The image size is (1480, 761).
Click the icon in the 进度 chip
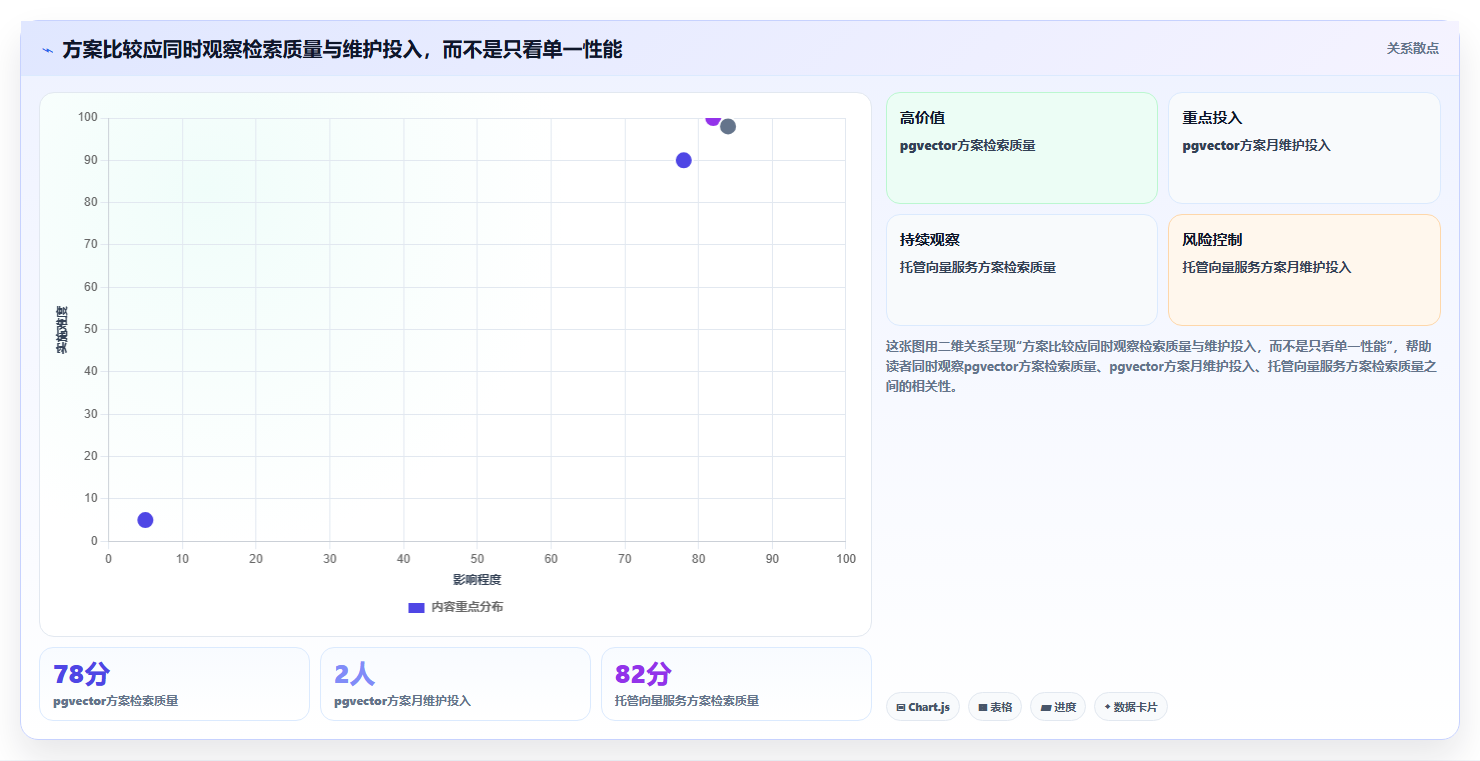tap(1045, 707)
